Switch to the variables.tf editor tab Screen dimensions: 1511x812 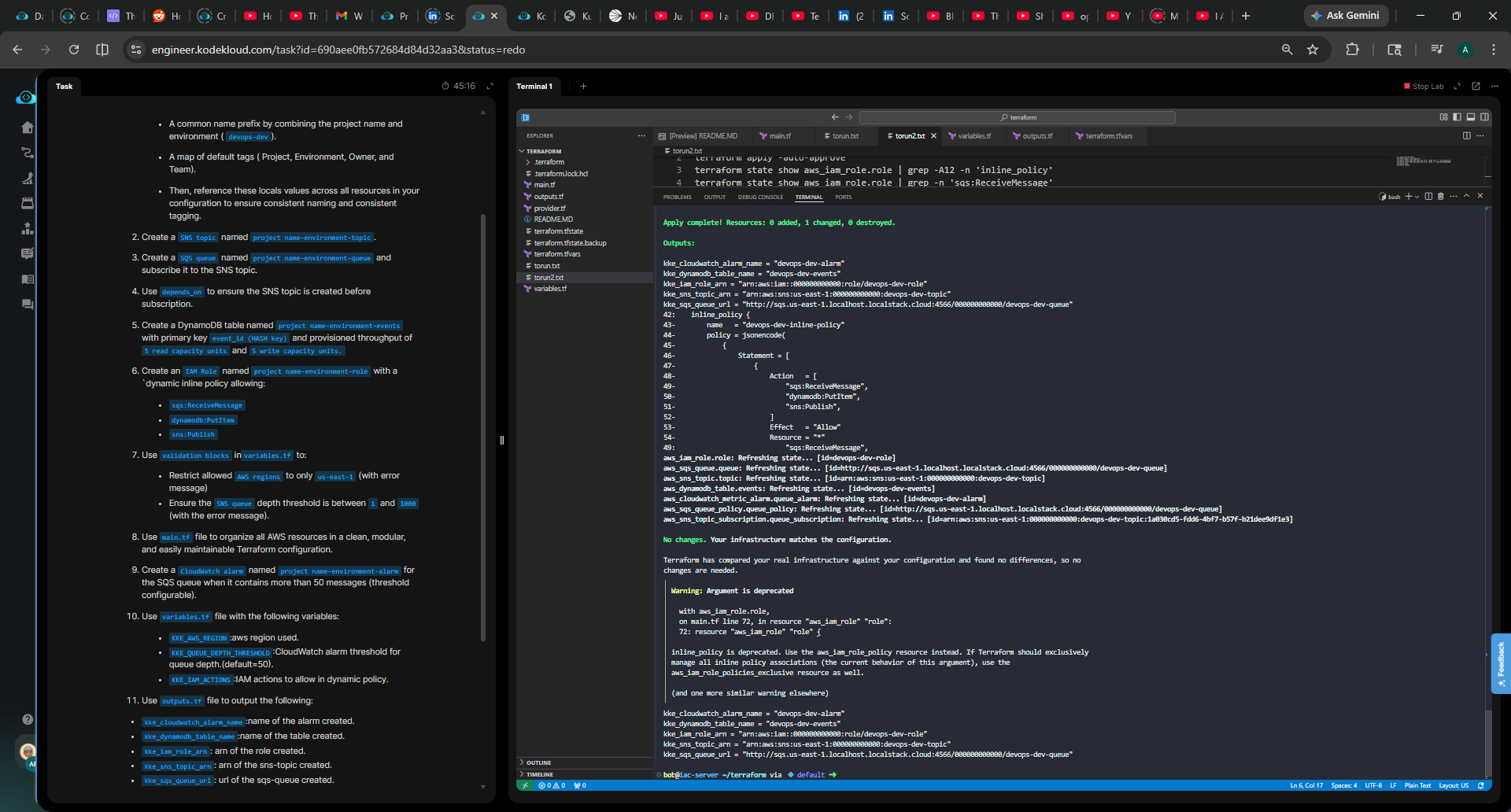point(973,136)
